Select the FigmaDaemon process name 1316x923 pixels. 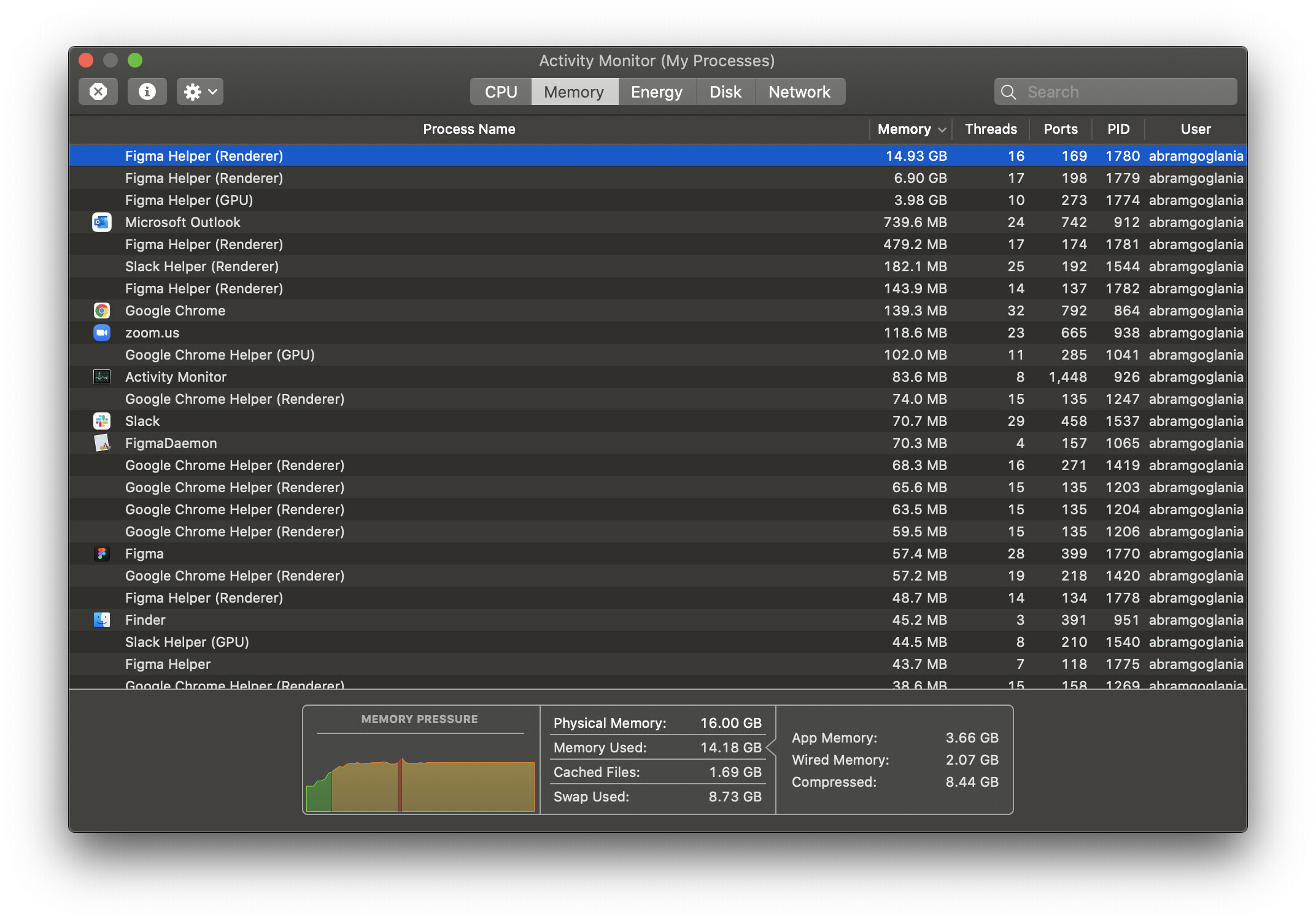171,443
